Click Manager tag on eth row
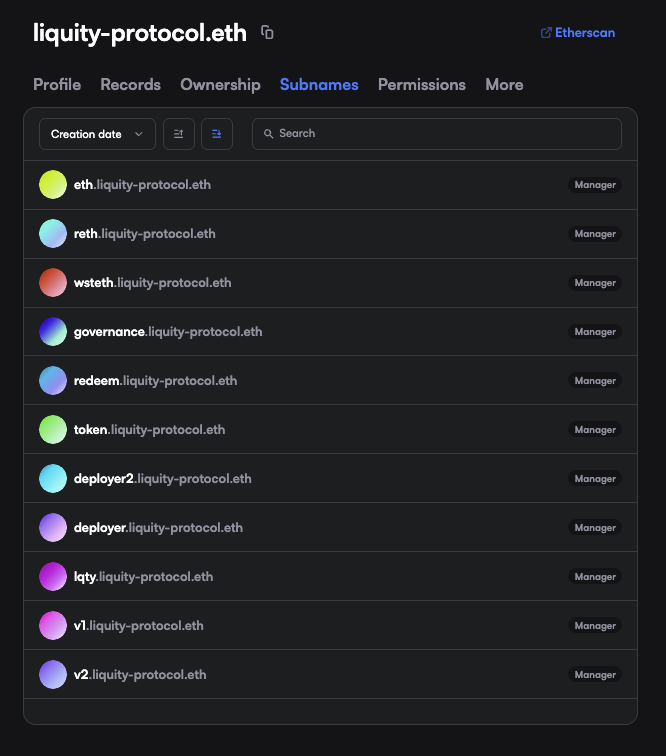Screen dimensions: 666x756 pyautogui.click(x=595, y=185)
